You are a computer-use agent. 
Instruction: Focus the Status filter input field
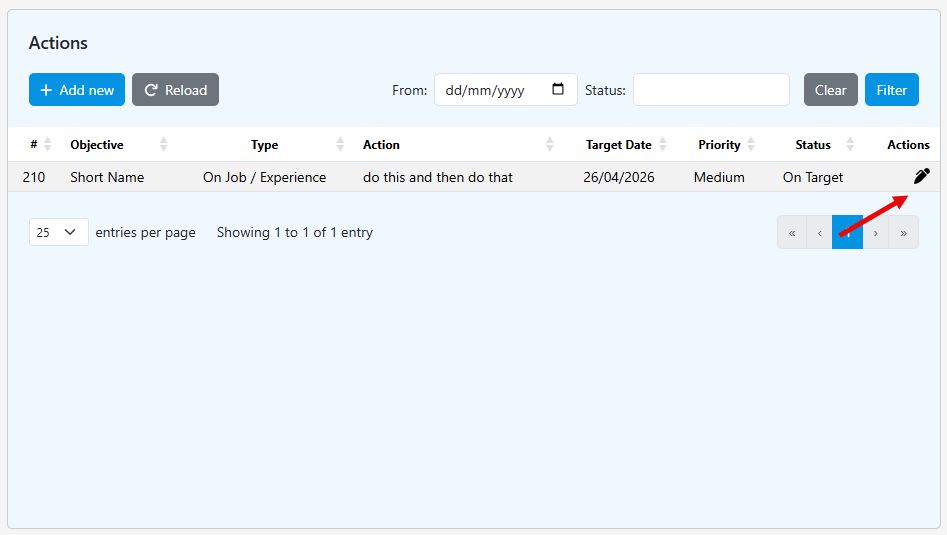coord(711,89)
